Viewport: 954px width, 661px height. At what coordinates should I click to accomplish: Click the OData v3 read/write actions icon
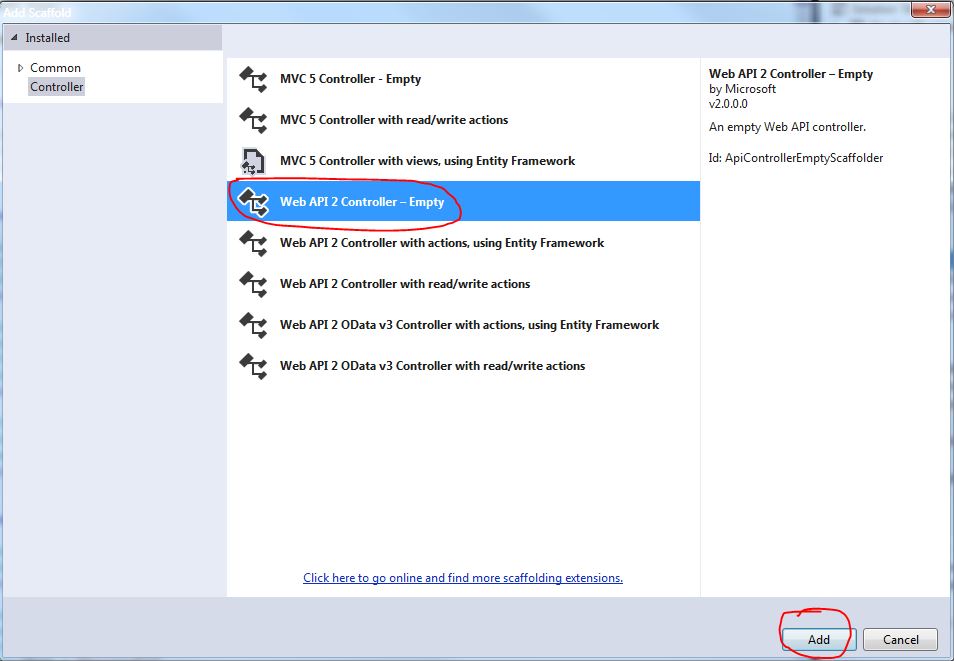click(252, 366)
